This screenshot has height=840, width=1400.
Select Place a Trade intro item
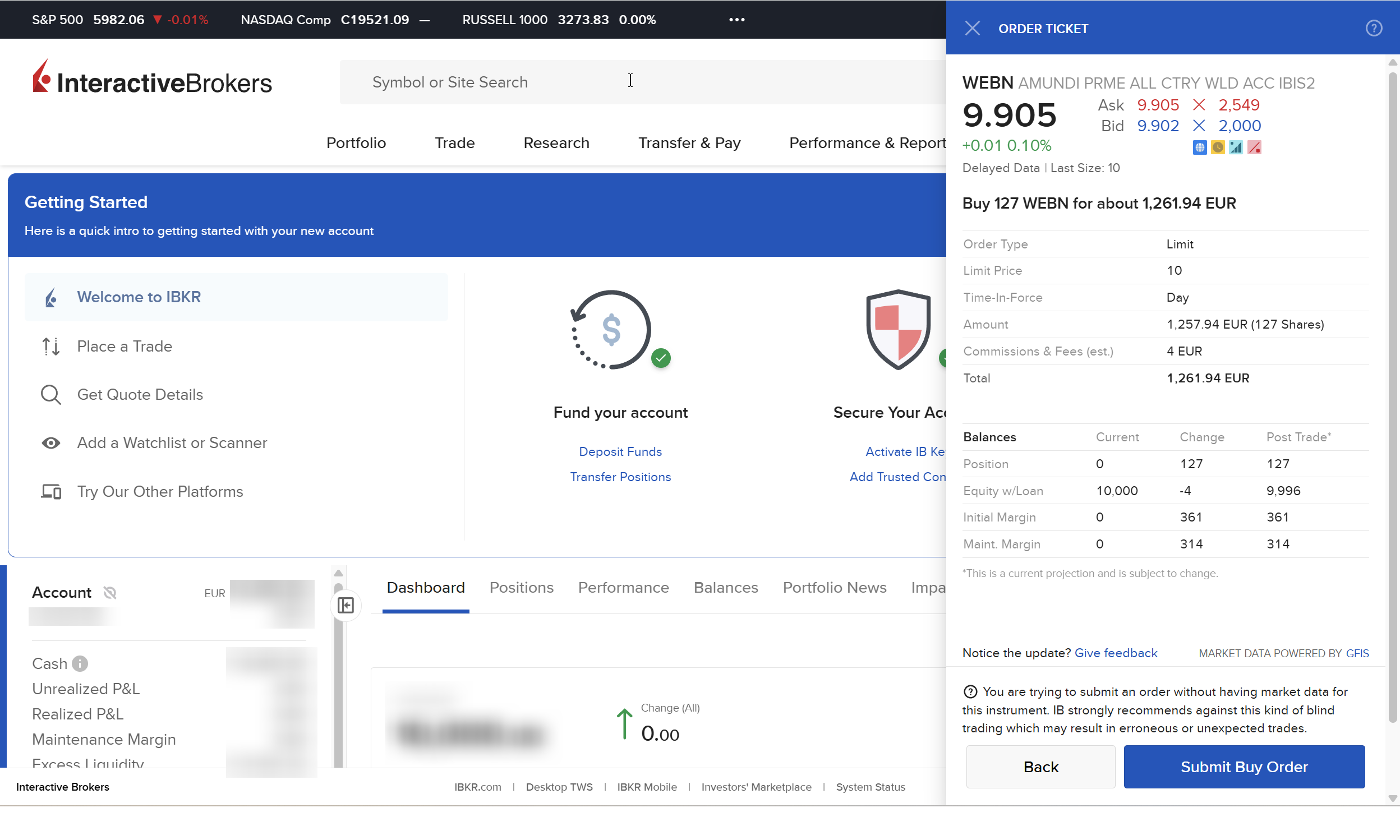point(124,346)
